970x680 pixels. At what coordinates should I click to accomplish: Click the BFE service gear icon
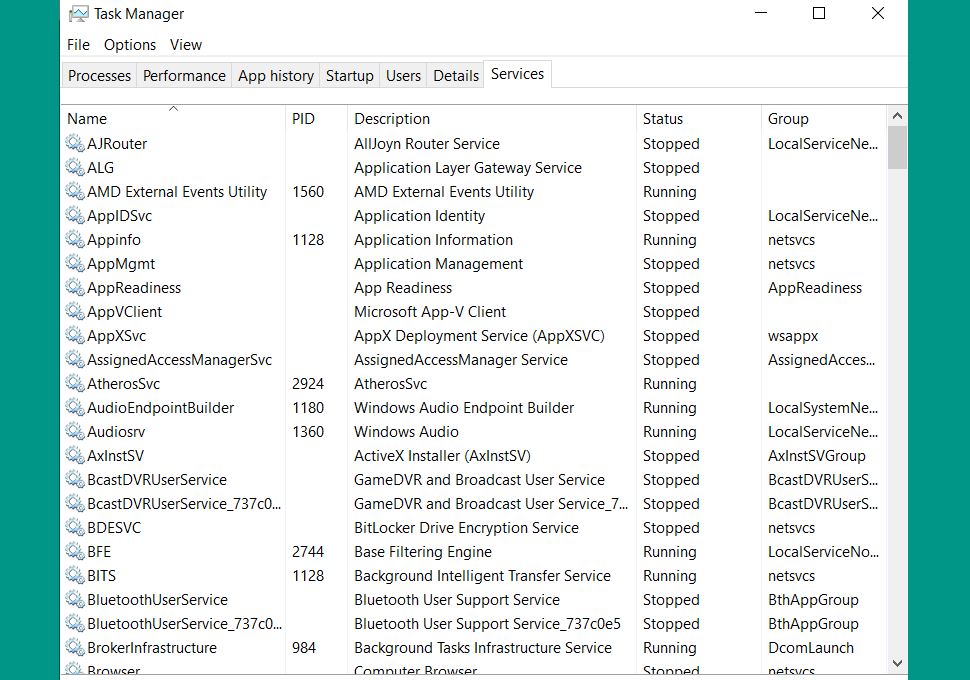(75, 552)
